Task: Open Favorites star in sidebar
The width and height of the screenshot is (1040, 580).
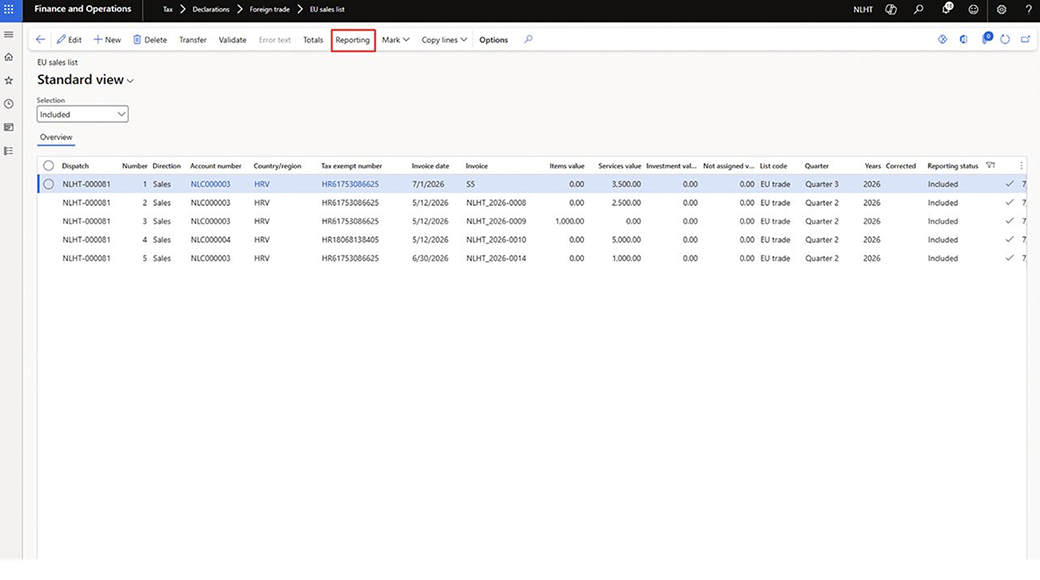Action: tap(9, 80)
